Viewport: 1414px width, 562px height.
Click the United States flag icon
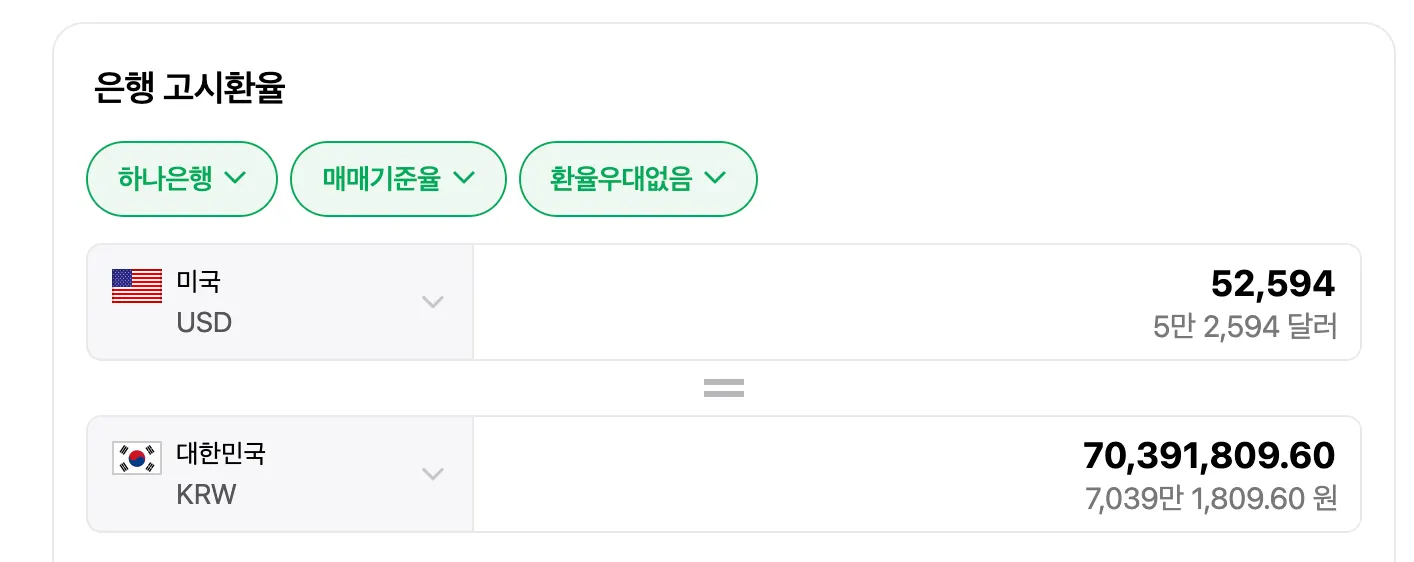click(x=137, y=286)
